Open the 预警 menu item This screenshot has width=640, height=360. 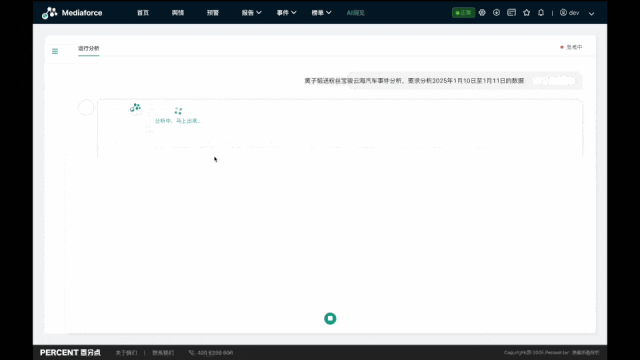(x=213, y=13)
